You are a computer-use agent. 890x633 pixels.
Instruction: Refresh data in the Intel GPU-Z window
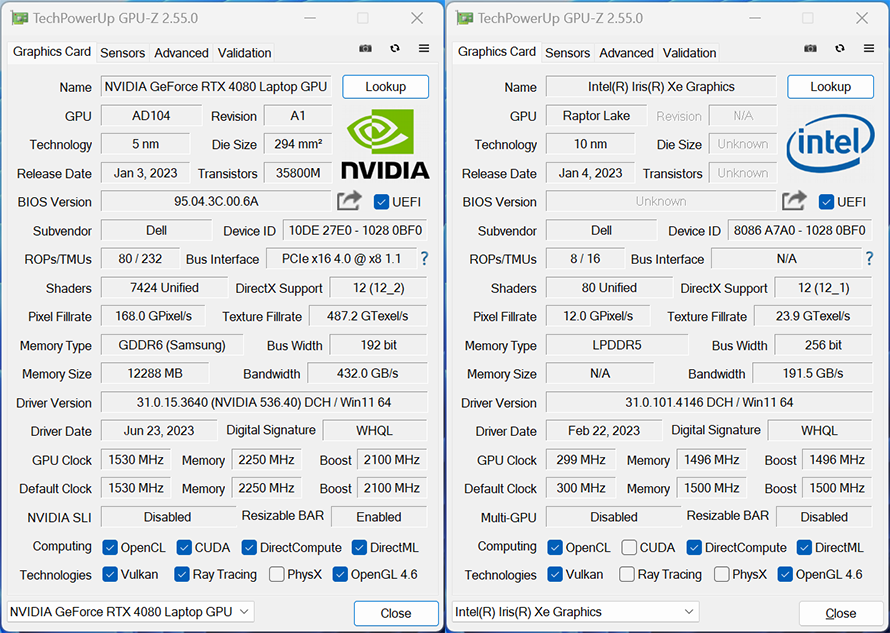pyautogui.click(x=839, y=49)
